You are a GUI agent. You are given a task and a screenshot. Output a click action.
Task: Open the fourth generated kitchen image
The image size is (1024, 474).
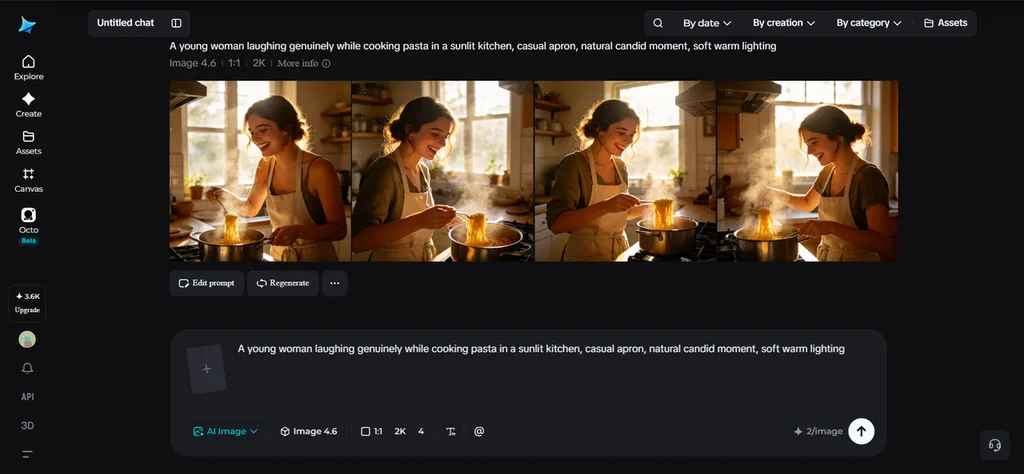pos(807,171)
